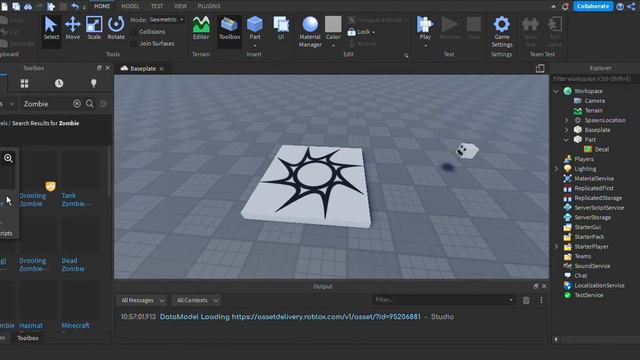Toggle the Join Surfaces checkbox

pyautogui.click(x=134, y=44)
